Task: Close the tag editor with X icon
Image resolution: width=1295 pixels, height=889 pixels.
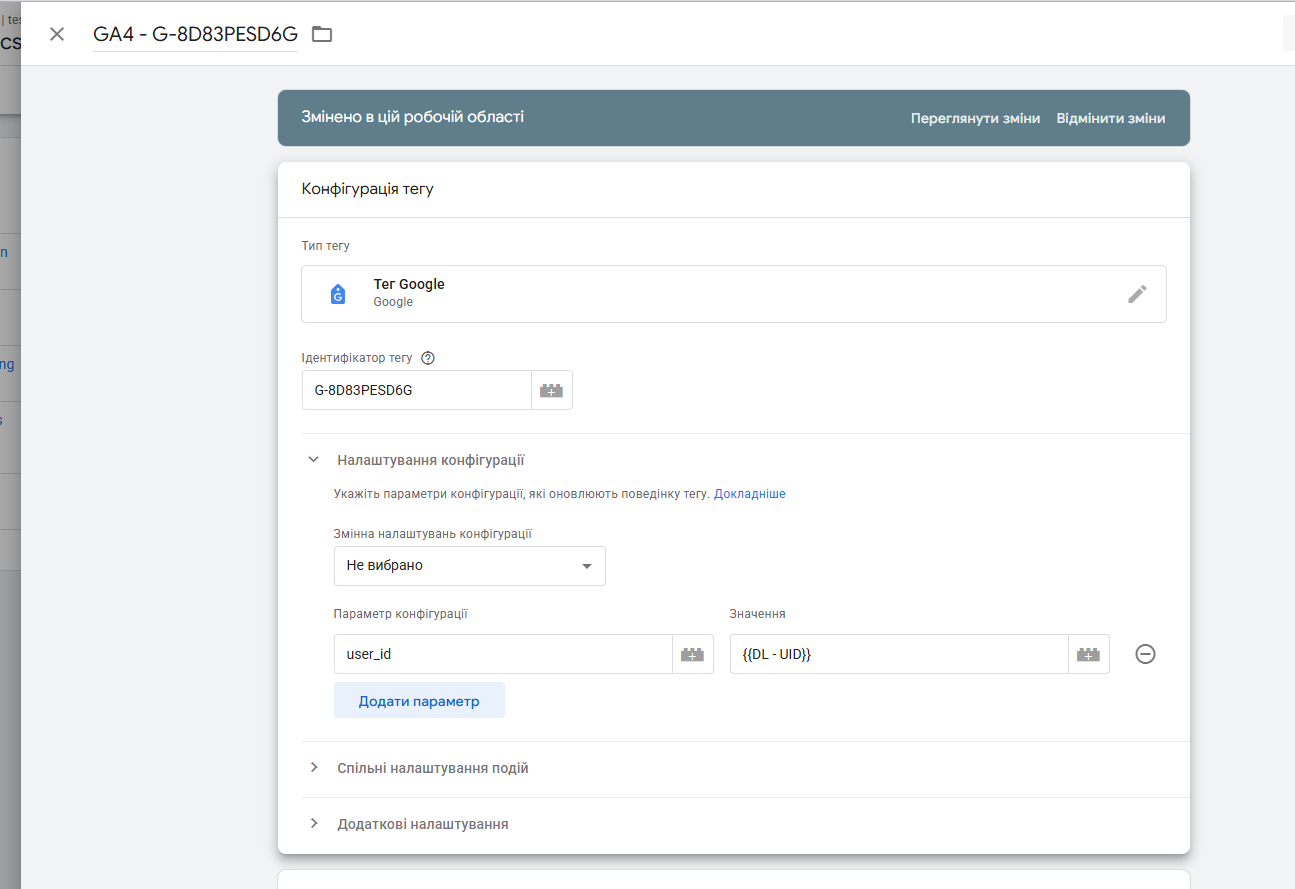Action: click(x=57, y=34)
